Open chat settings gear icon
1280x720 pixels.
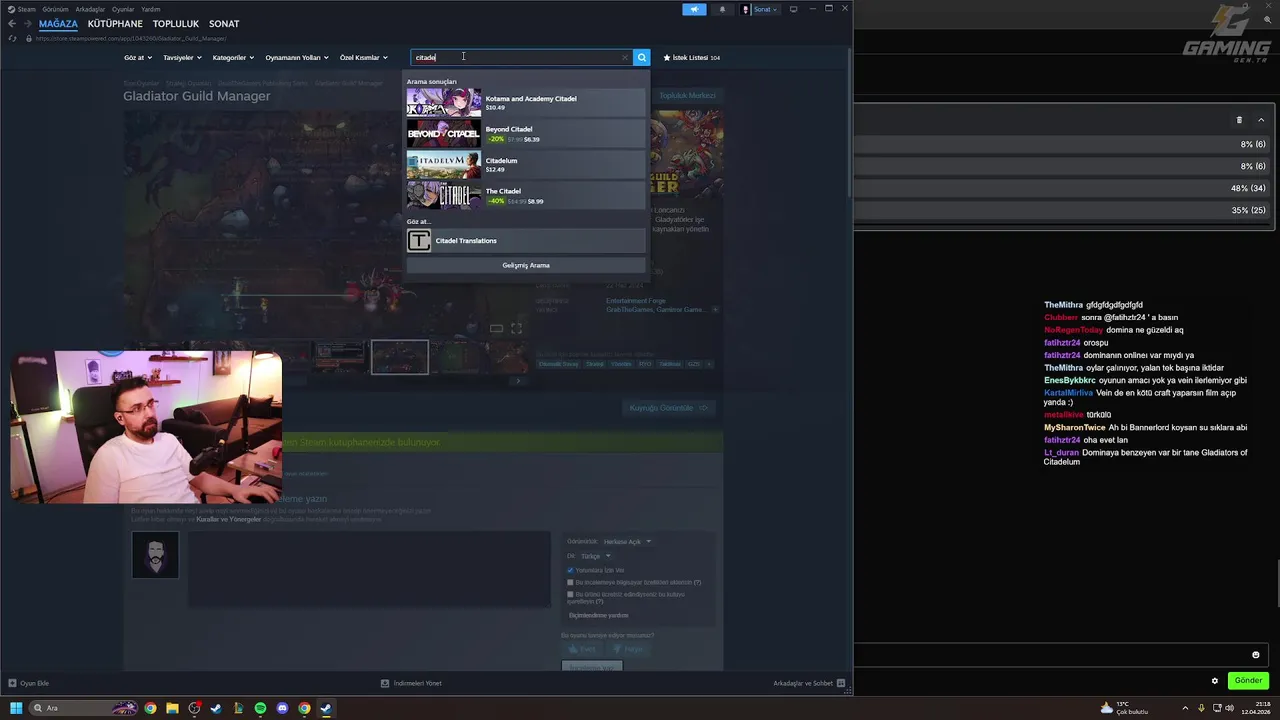tap(1215, 681)
